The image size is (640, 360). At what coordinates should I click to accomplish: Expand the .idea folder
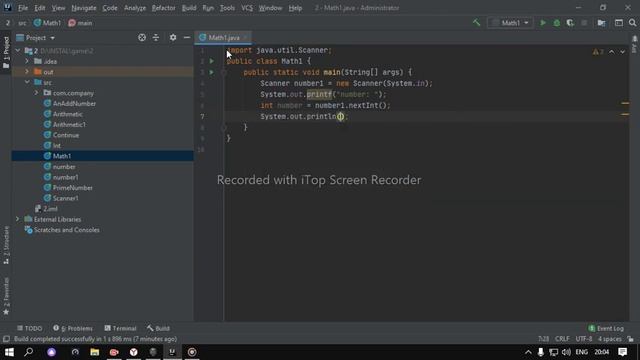pos(27,61)
